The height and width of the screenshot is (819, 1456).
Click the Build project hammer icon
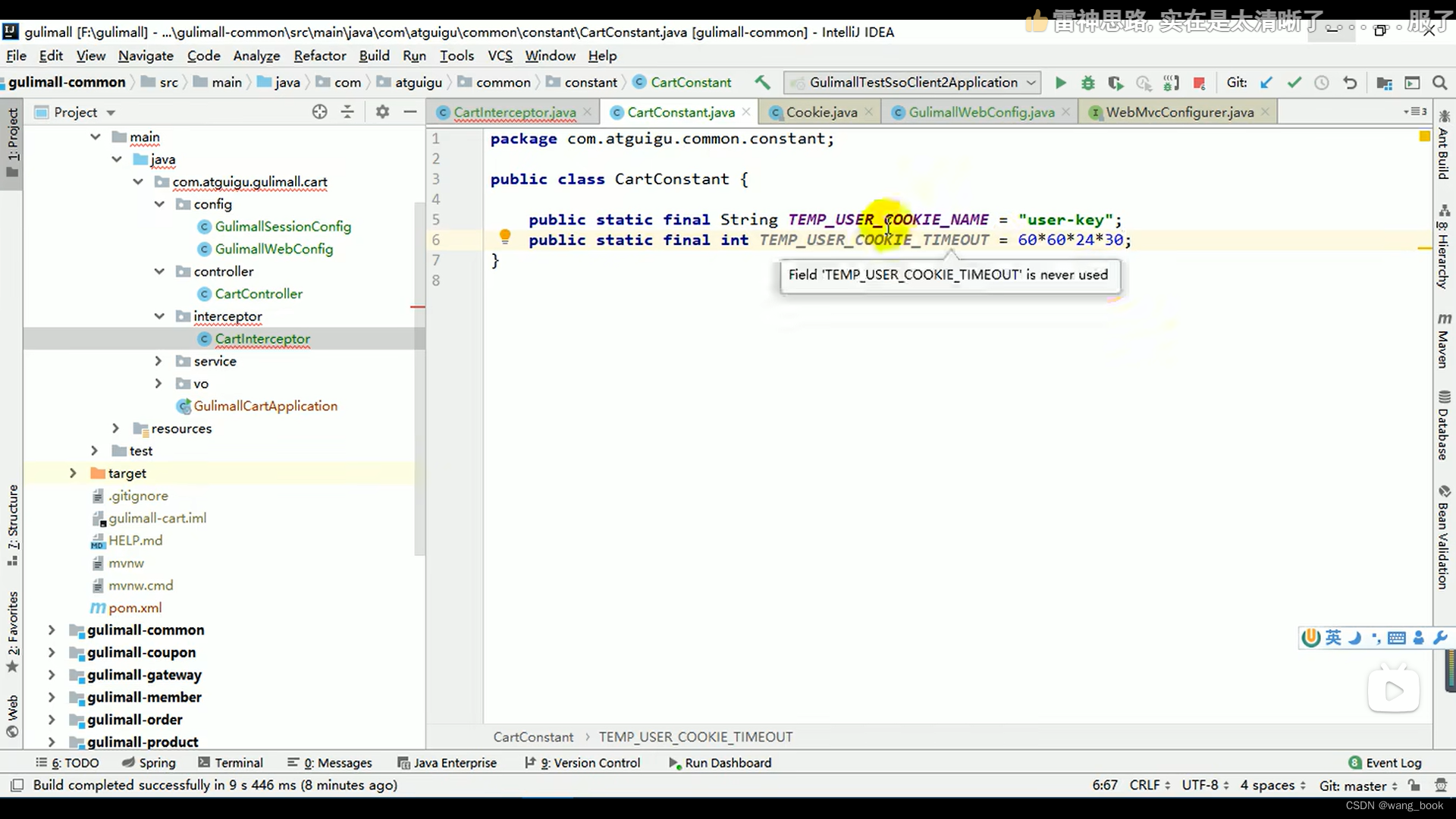(762, 82)
